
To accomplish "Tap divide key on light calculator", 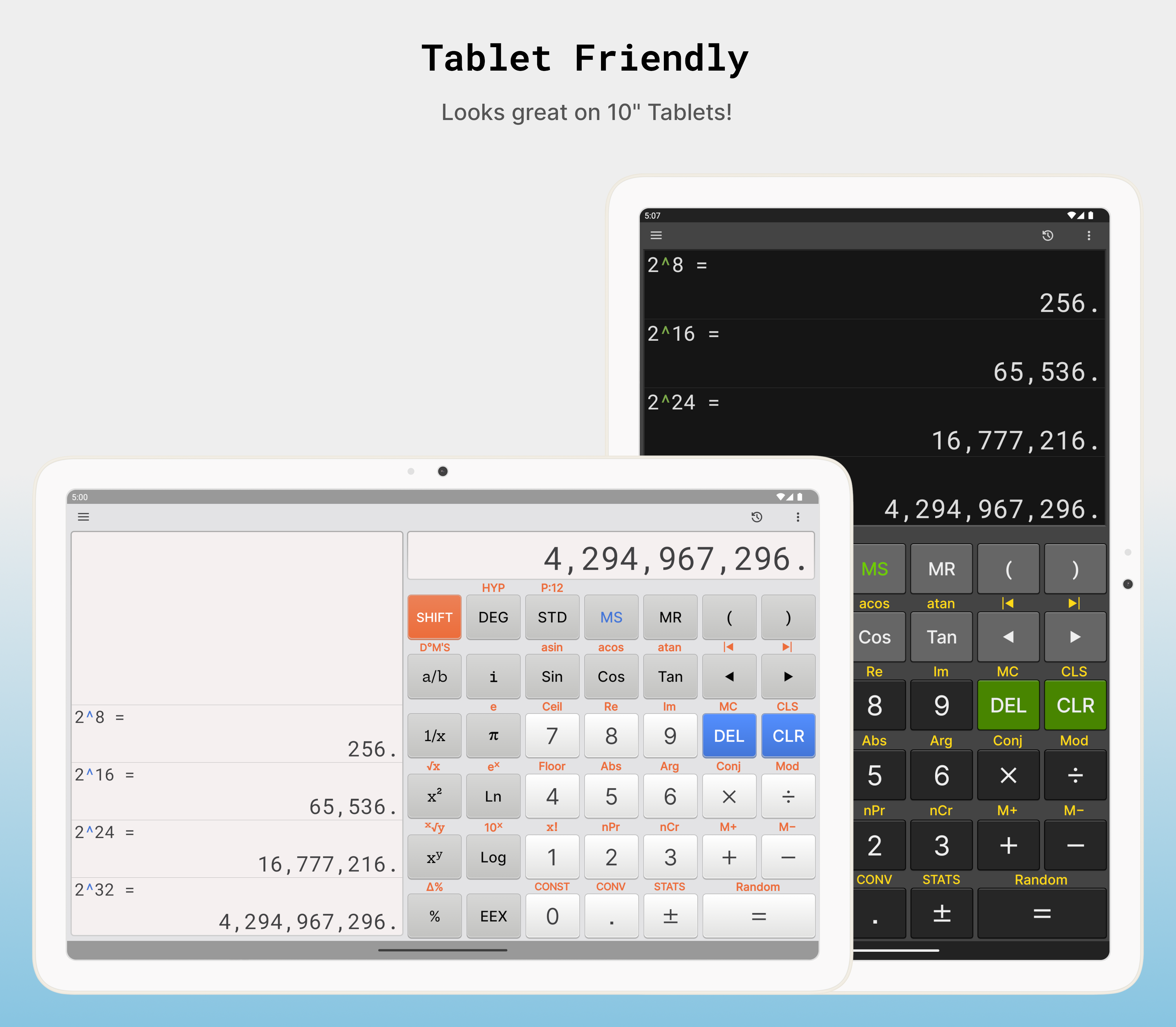I will coord(789,797).
